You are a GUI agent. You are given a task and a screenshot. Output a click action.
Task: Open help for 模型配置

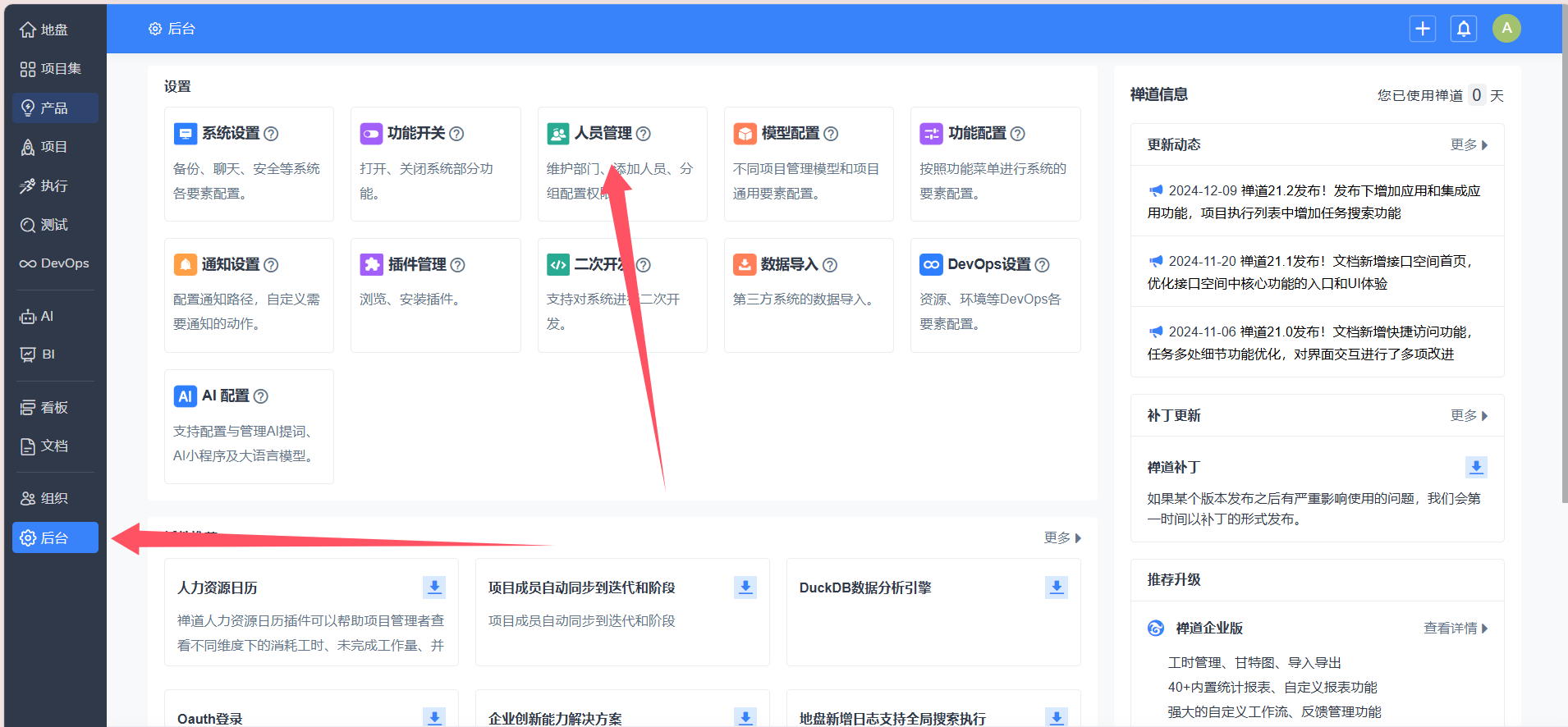pyautogui.click(x=831, y=134)
